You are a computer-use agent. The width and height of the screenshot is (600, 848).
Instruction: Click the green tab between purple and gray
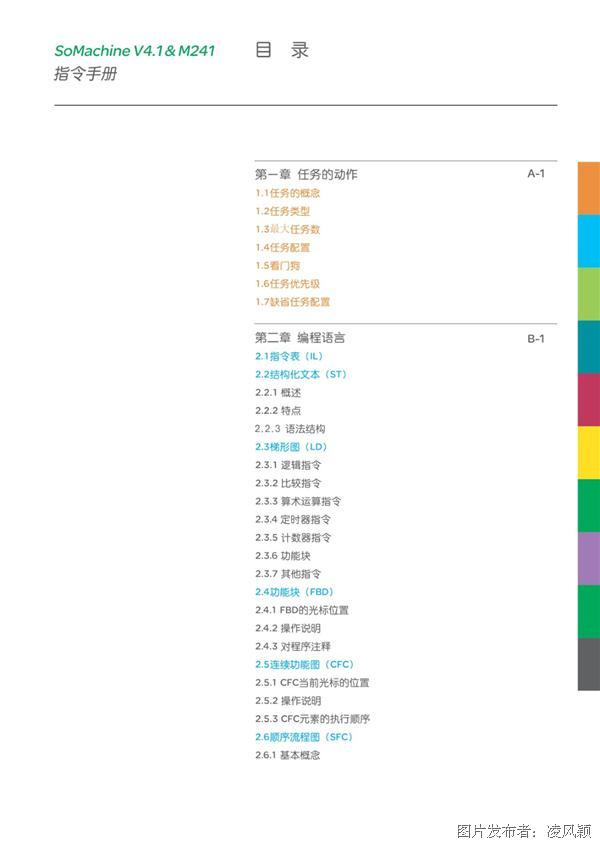point(589,612)
